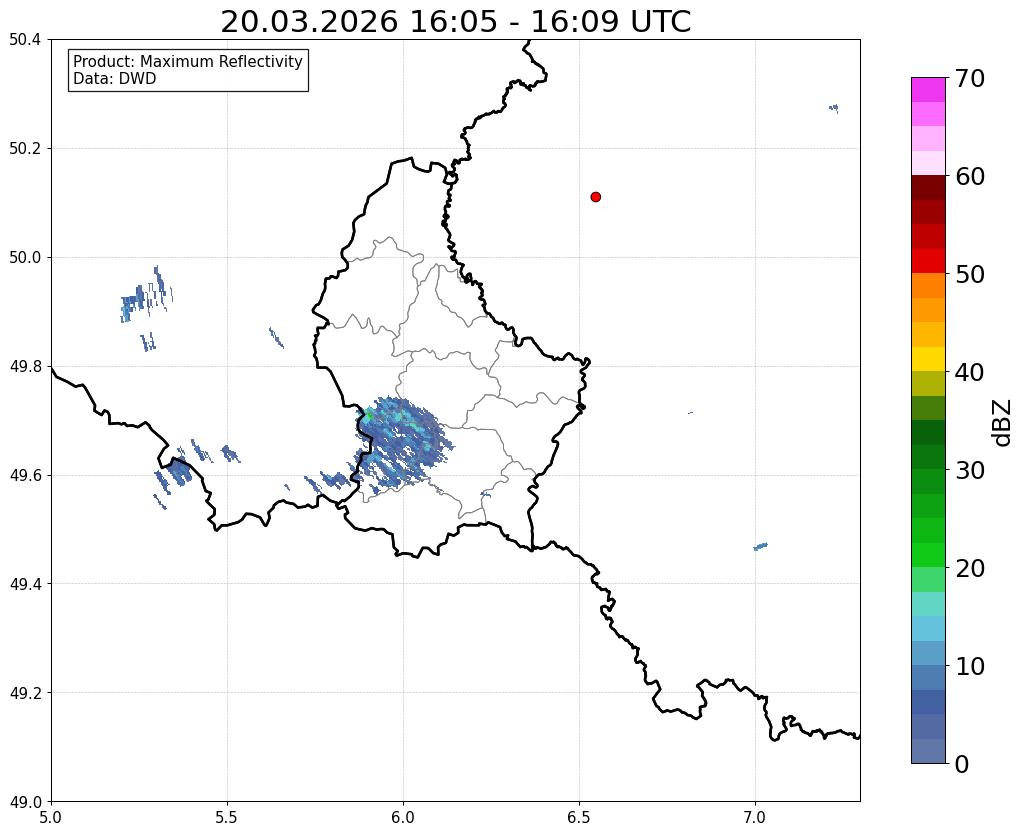Click the colorbar tick label '20'
1023x834 pixels.
pos(970,568)
